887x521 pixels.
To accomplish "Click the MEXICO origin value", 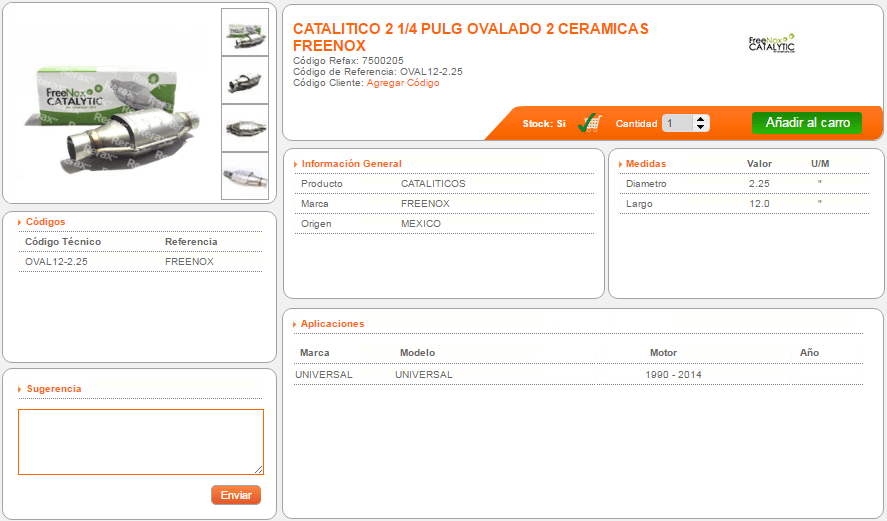I will point(421,223).
